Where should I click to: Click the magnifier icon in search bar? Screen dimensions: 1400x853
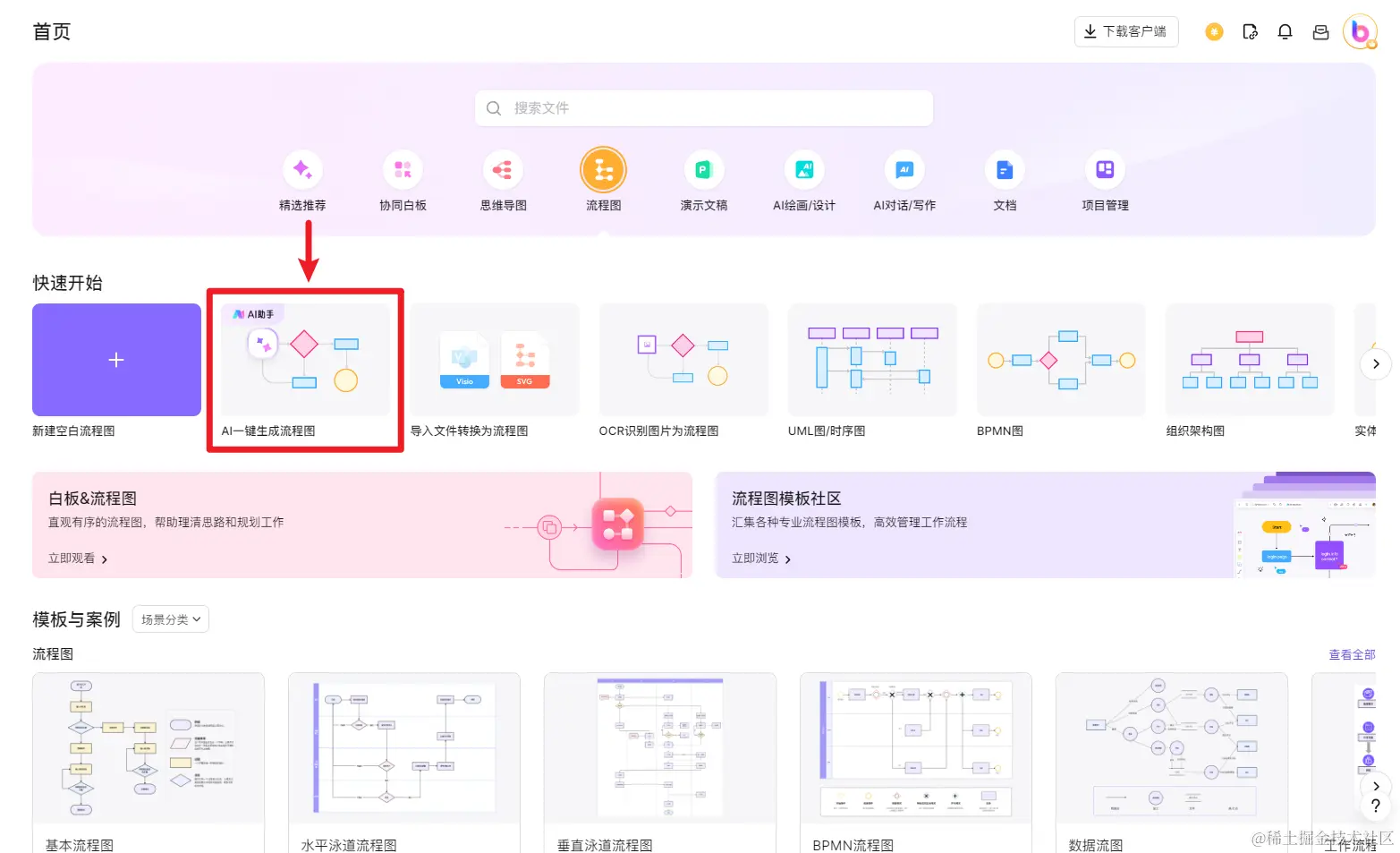click(x=494, y=108)
